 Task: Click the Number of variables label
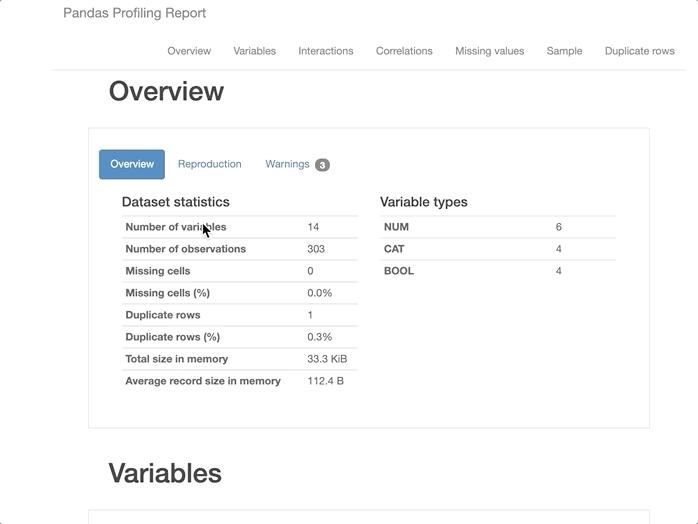click(x=176, y=227)
